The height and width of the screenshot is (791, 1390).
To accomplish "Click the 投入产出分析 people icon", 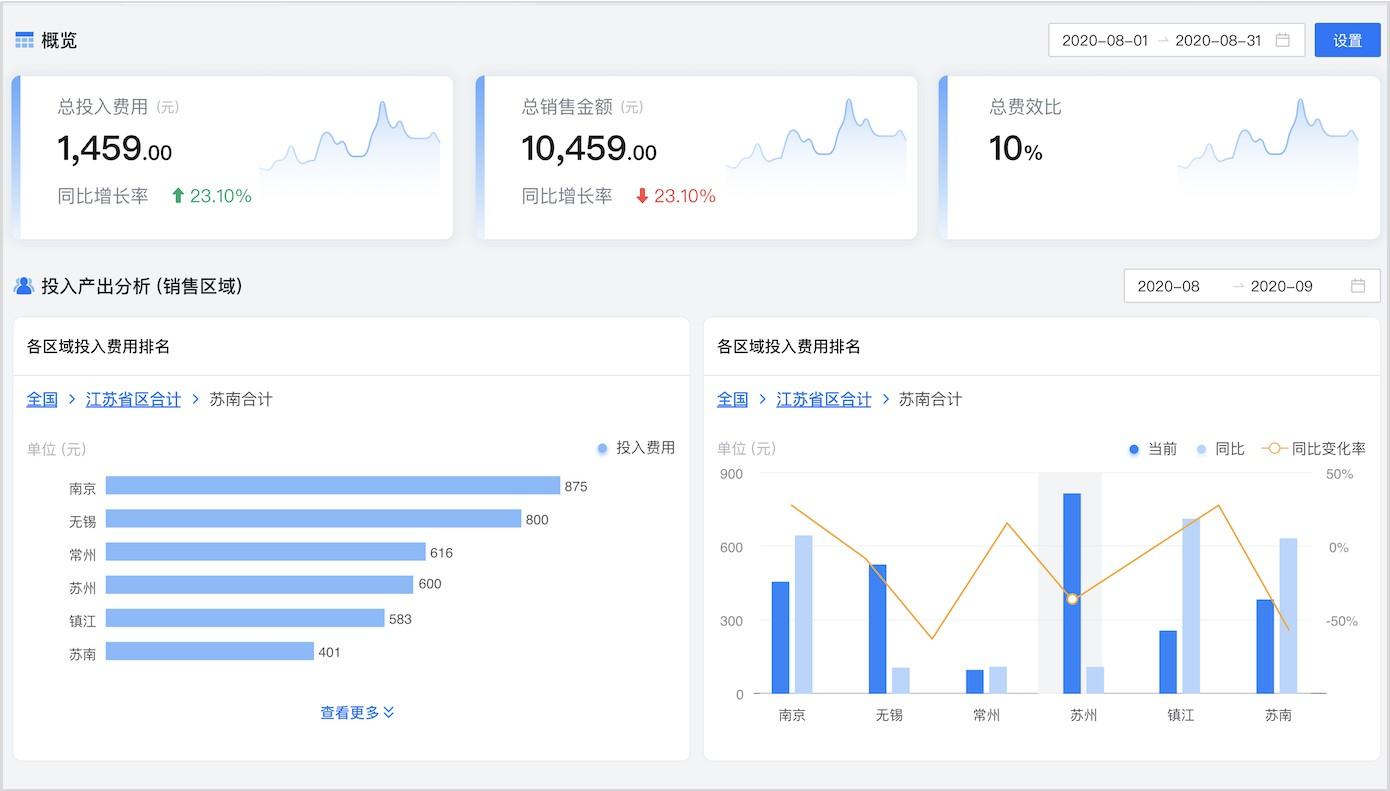I will point(24,286).
